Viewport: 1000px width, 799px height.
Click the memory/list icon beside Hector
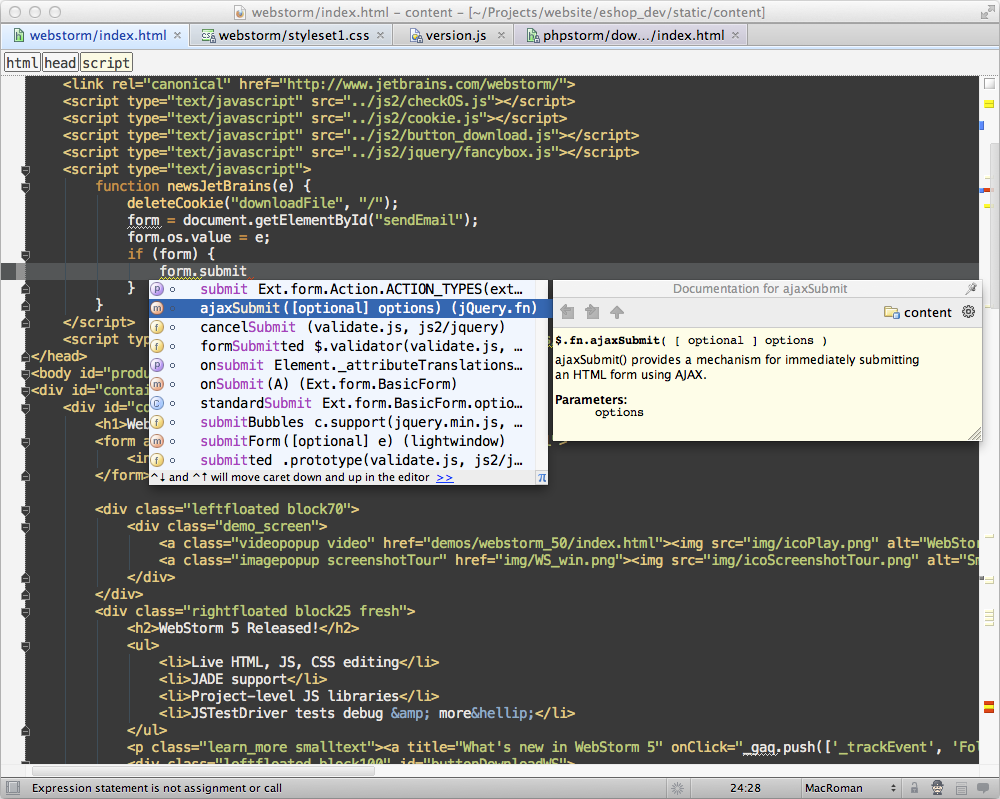[962, 789]
